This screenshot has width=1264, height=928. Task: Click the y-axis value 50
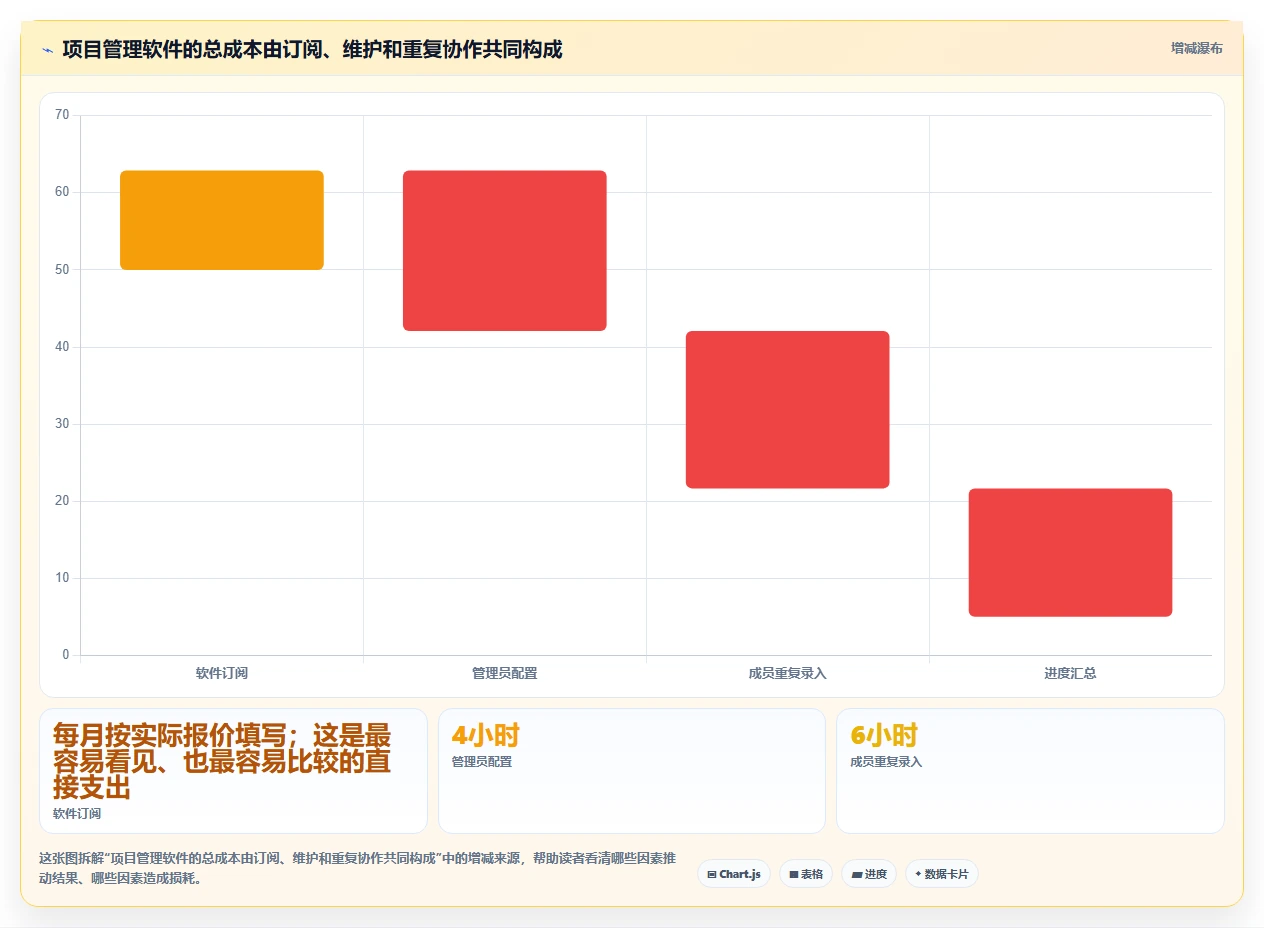pyautogui.click(x=62, y=269)
